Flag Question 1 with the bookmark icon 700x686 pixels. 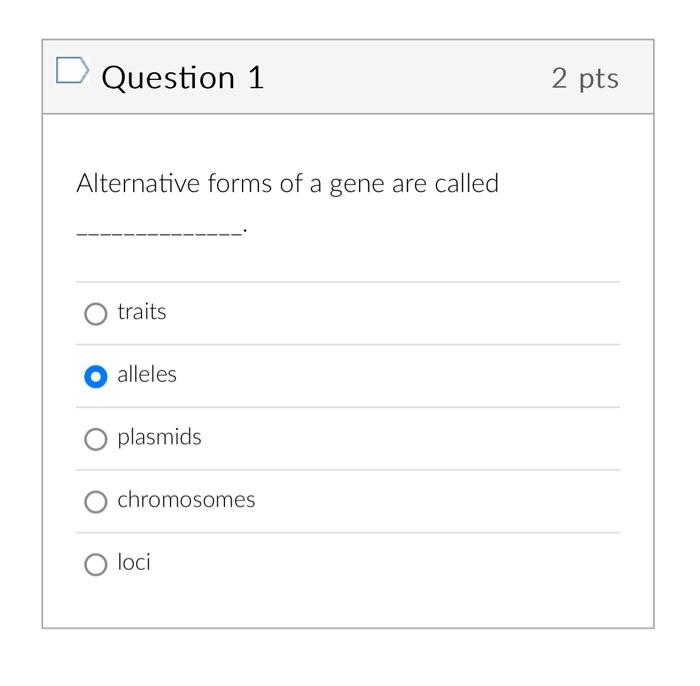73,72
